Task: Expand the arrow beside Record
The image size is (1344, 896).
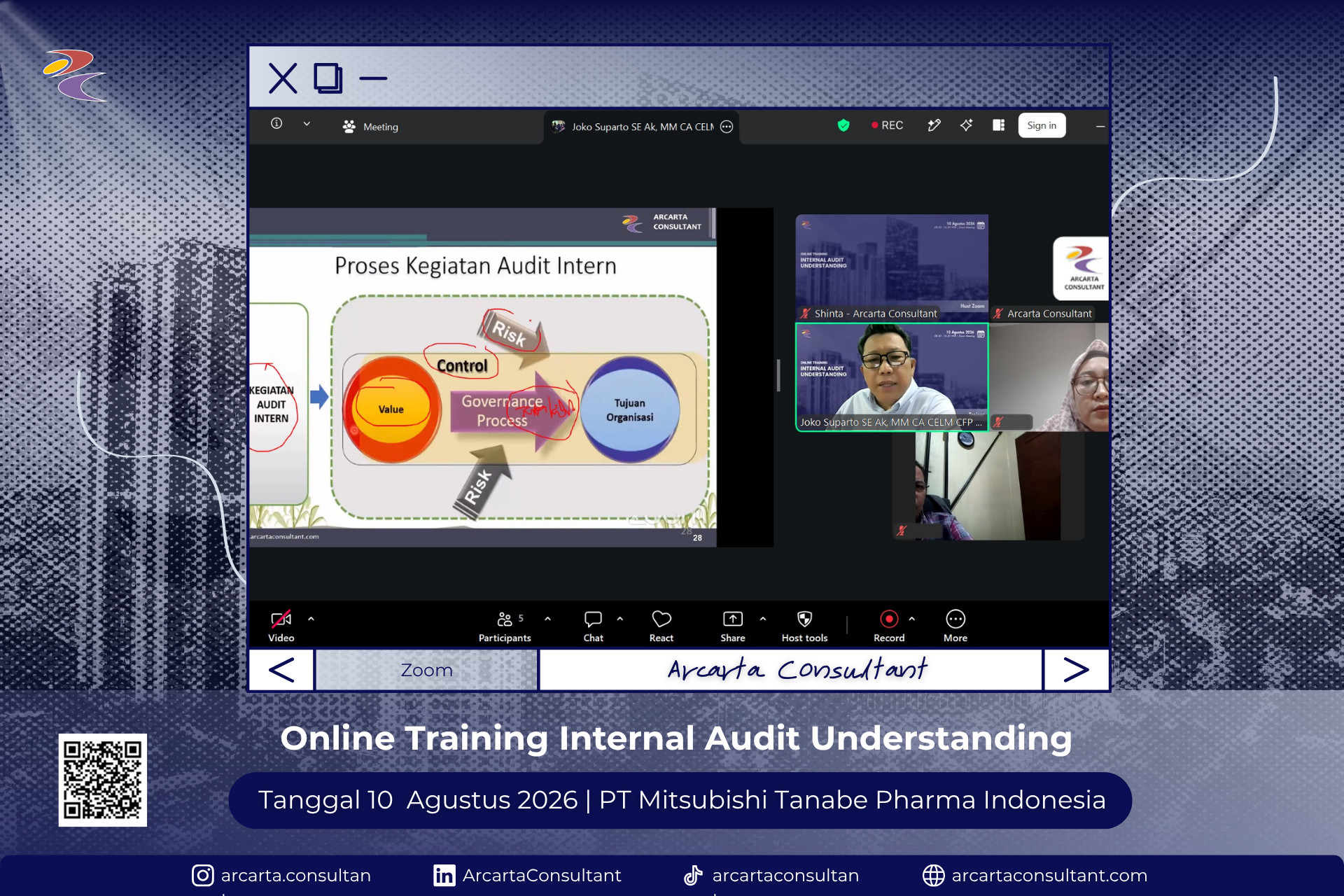Action: (911, 619)
